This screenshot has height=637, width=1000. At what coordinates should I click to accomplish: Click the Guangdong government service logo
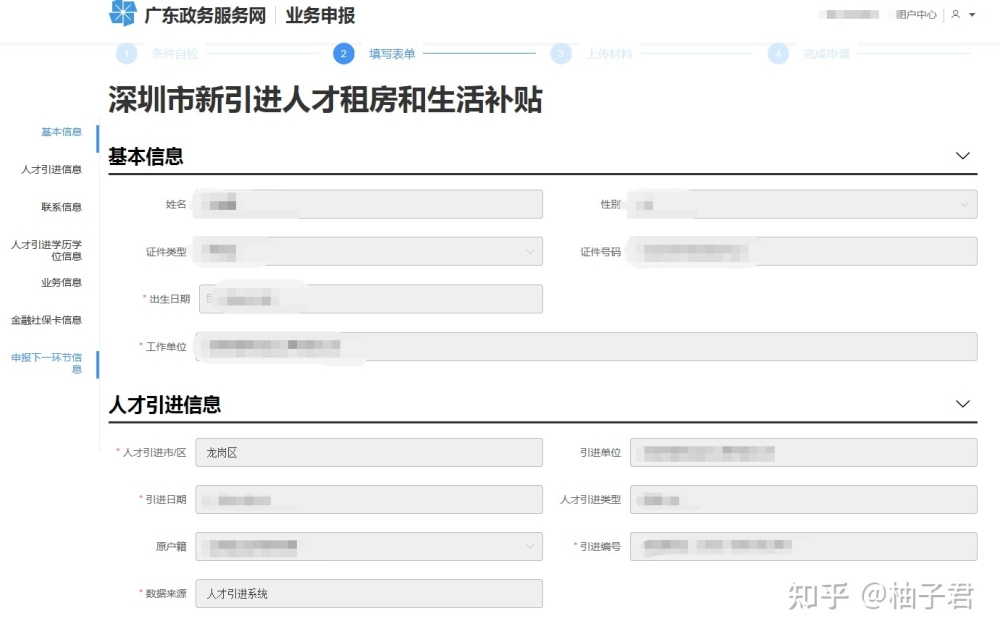122,13
